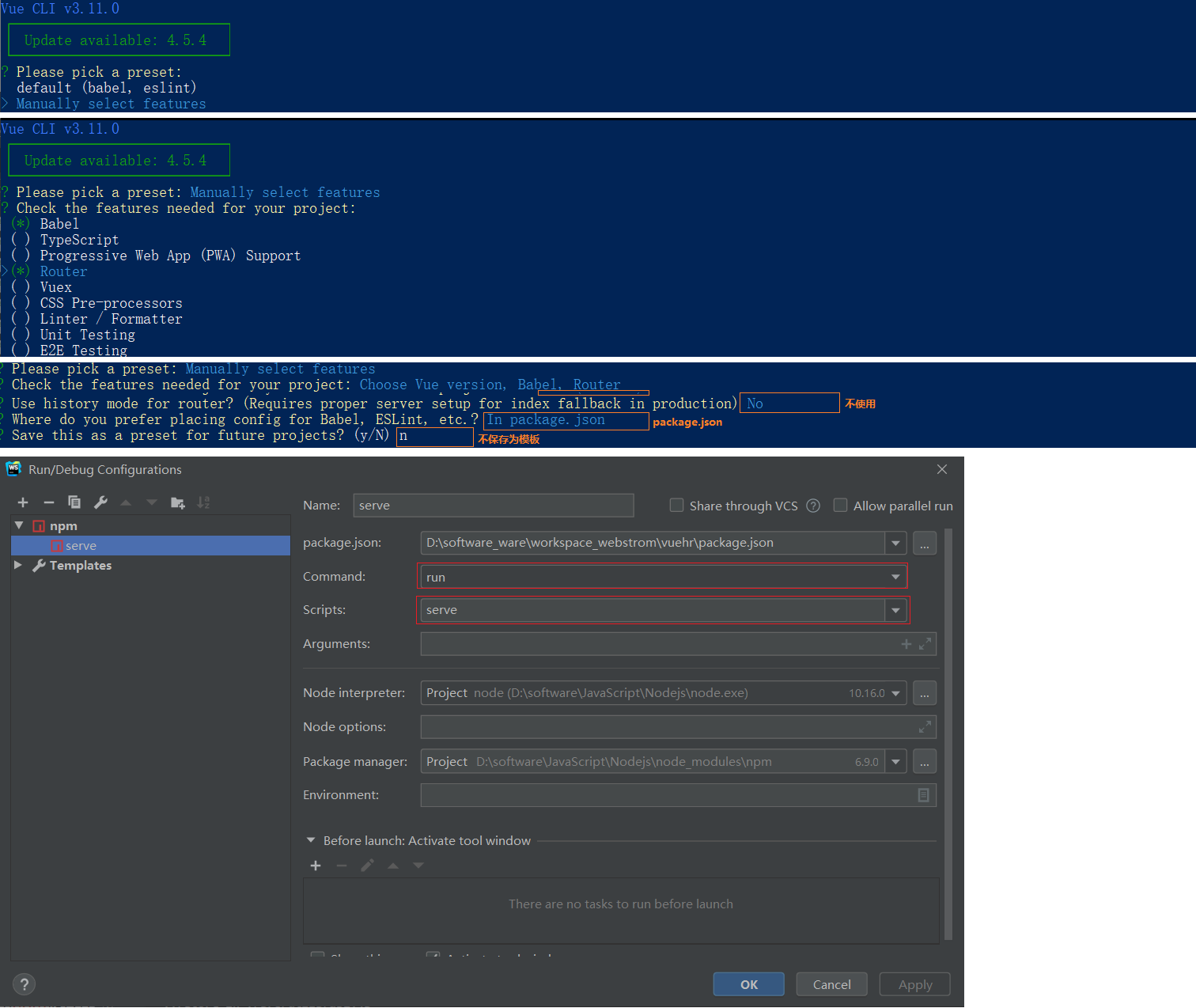Viewport: 1196px width, 1008px height.
Task: Select the serve configuration in tree
Action: (x=81, y=546)
